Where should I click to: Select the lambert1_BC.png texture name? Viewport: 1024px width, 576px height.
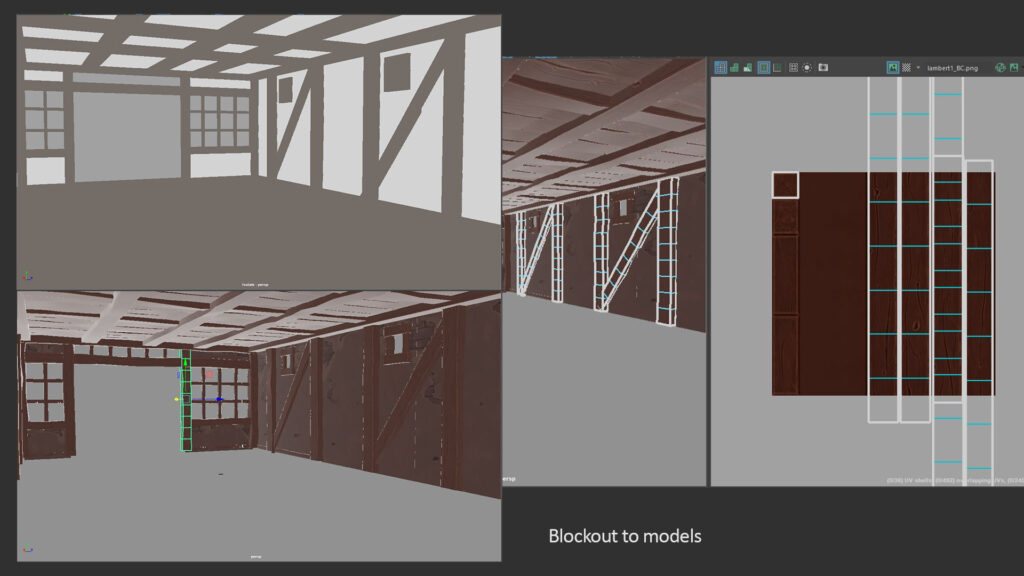coord(952,68)
